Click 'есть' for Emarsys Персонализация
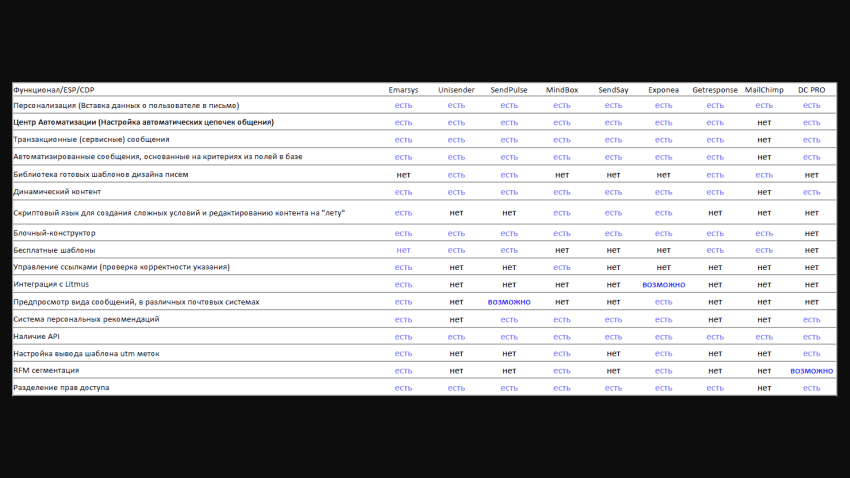Screen dimensions: 850x478 pyautogui.click(x=403, y=106)
